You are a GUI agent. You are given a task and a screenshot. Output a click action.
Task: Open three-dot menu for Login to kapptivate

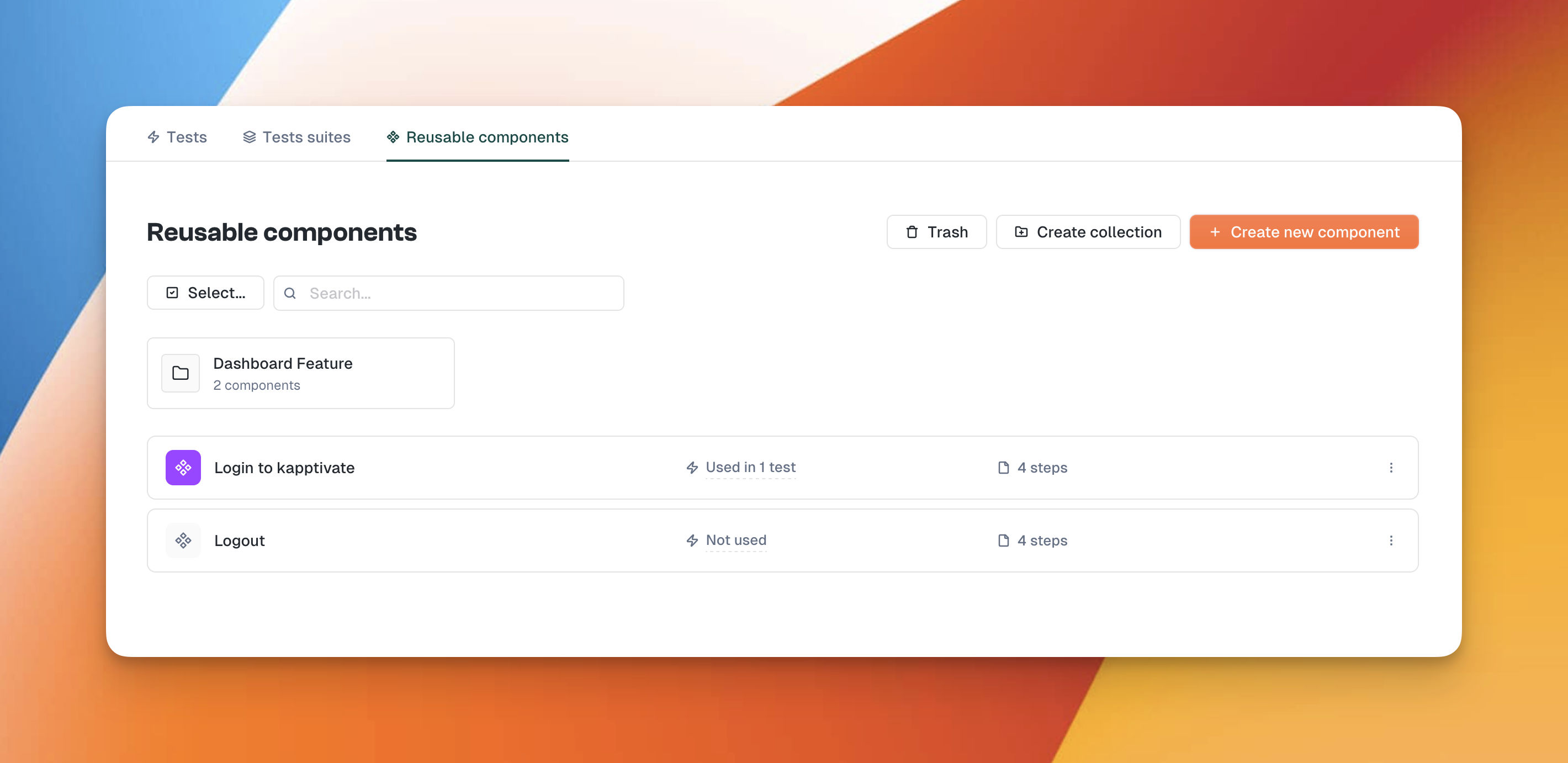tap(1391, 467)
